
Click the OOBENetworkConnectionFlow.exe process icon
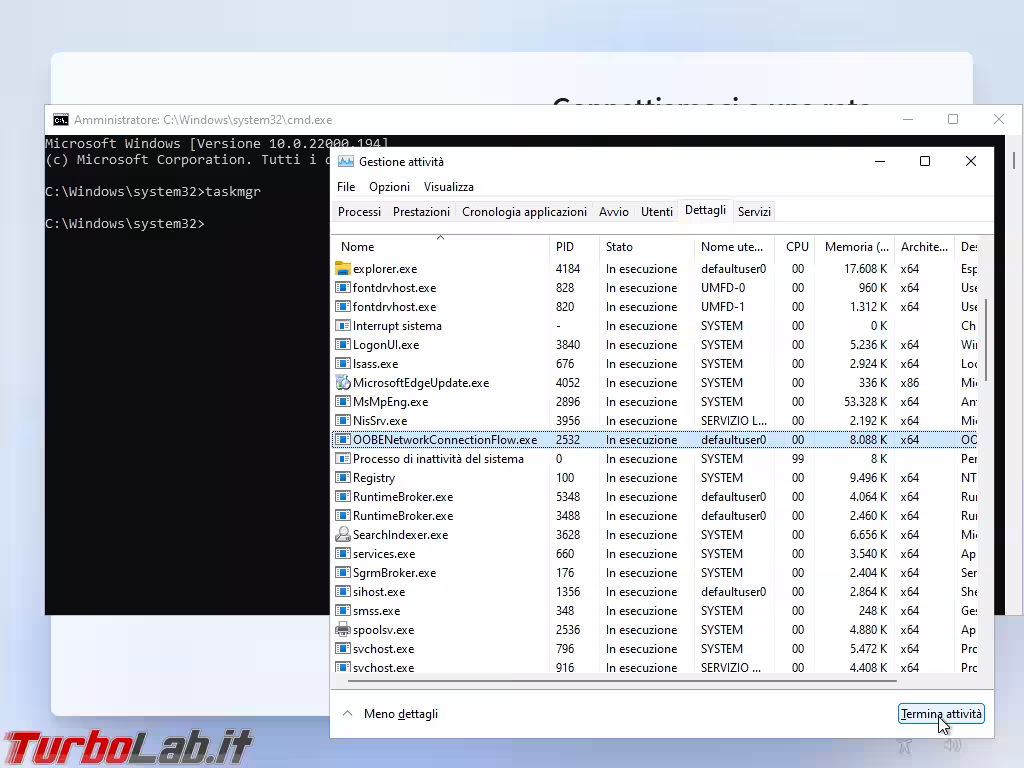[343, 440]
